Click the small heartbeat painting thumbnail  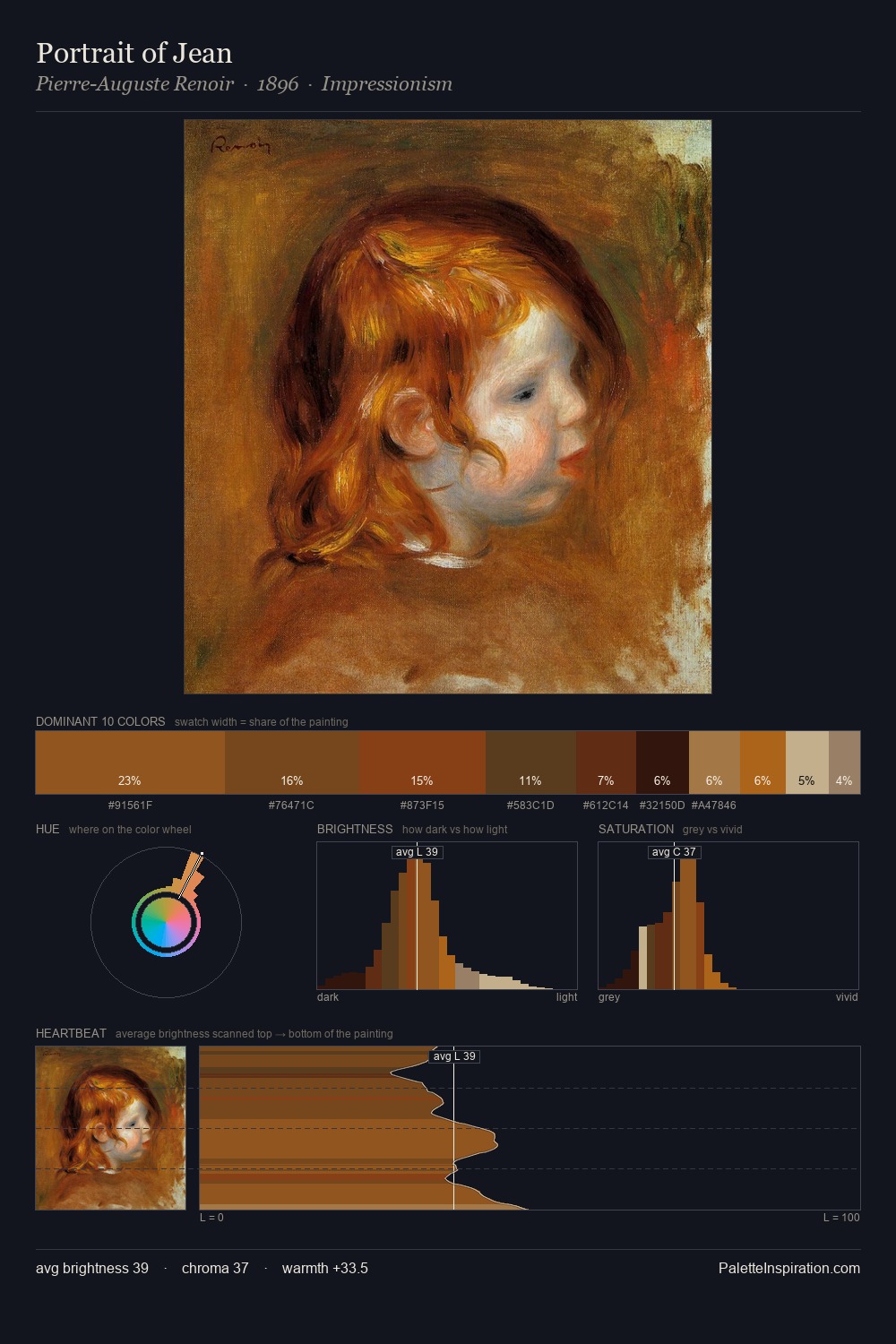click(x=111, y=1128)
